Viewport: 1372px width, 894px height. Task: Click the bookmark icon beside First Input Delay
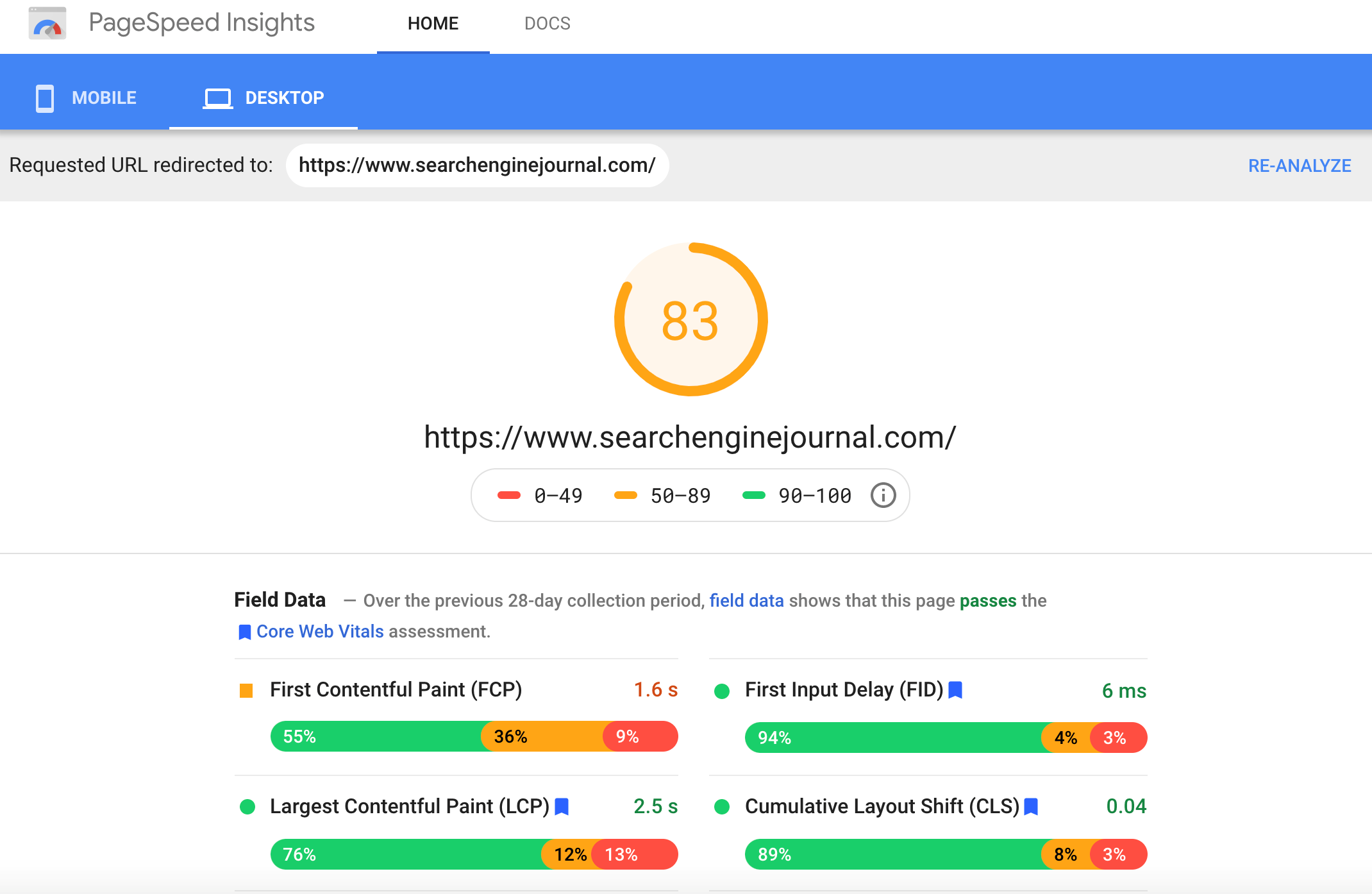click(955, 690)
